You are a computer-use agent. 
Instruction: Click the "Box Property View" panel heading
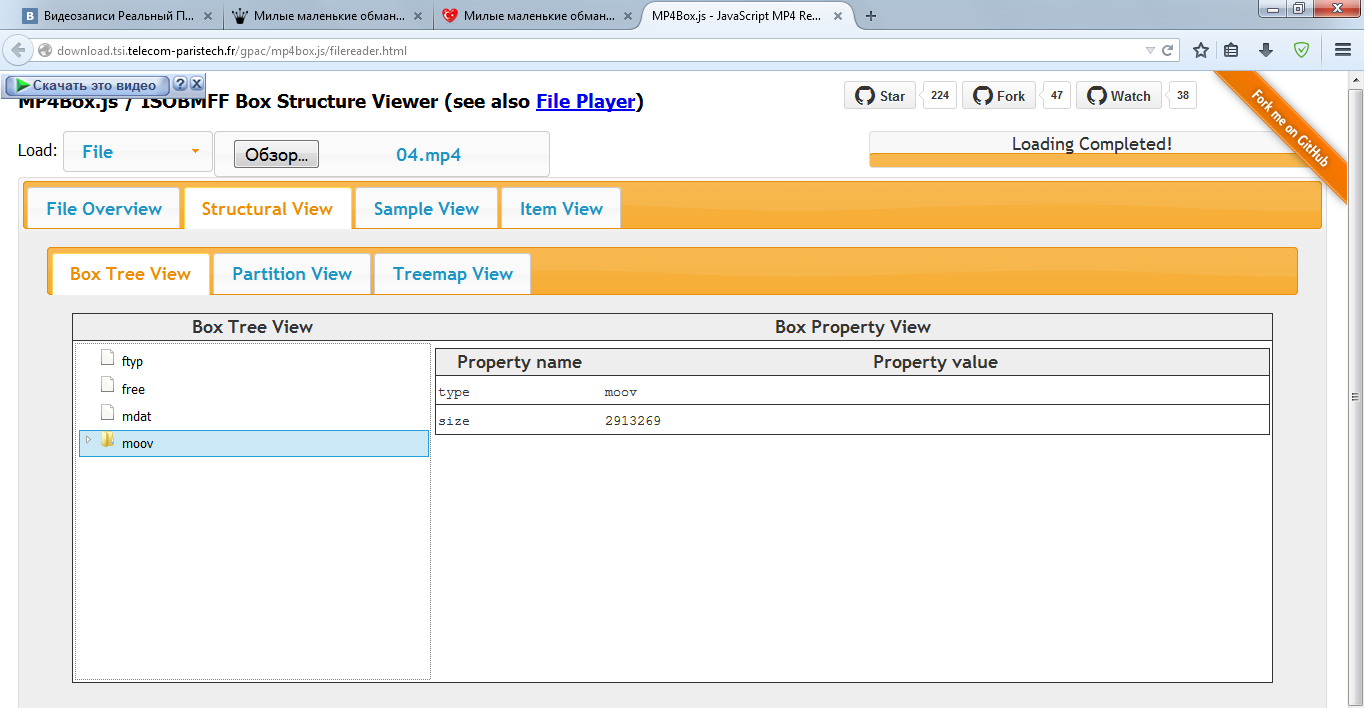853,327
